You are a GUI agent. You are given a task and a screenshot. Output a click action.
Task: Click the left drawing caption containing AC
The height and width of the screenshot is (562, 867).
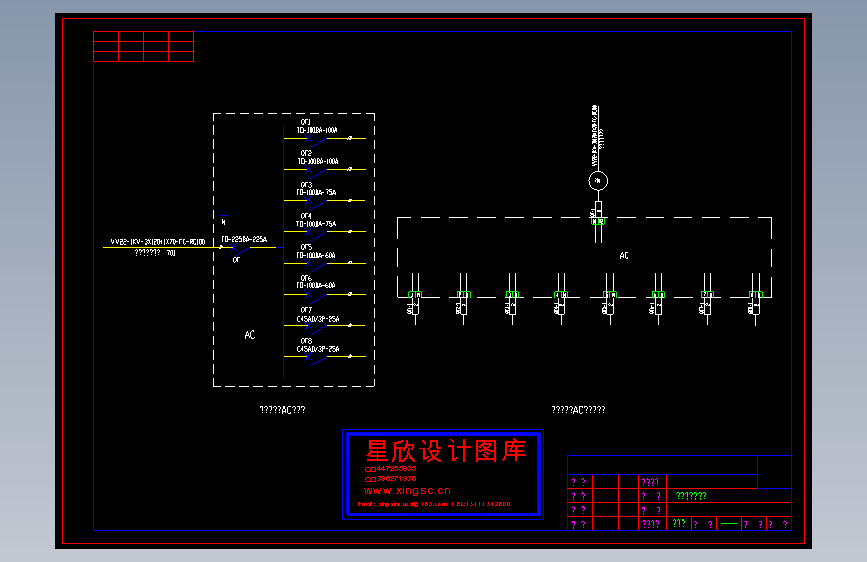282,410
